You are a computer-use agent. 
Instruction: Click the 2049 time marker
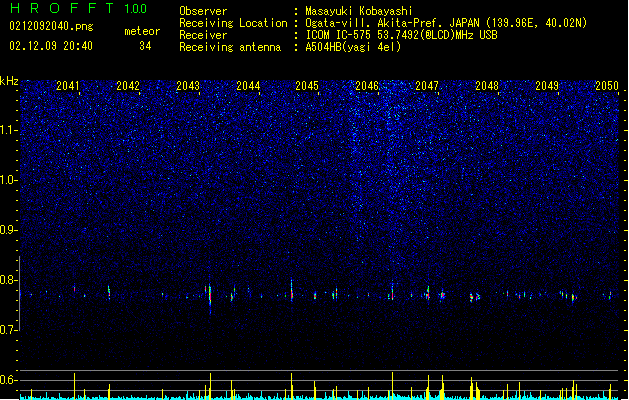pyautogui.click(x=547, y=86)
